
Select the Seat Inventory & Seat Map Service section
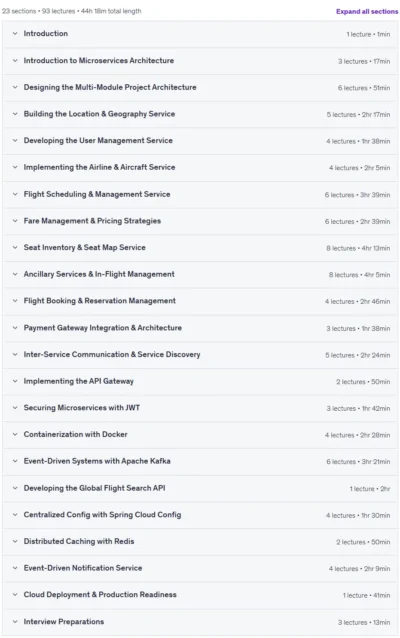pos(200,247)
